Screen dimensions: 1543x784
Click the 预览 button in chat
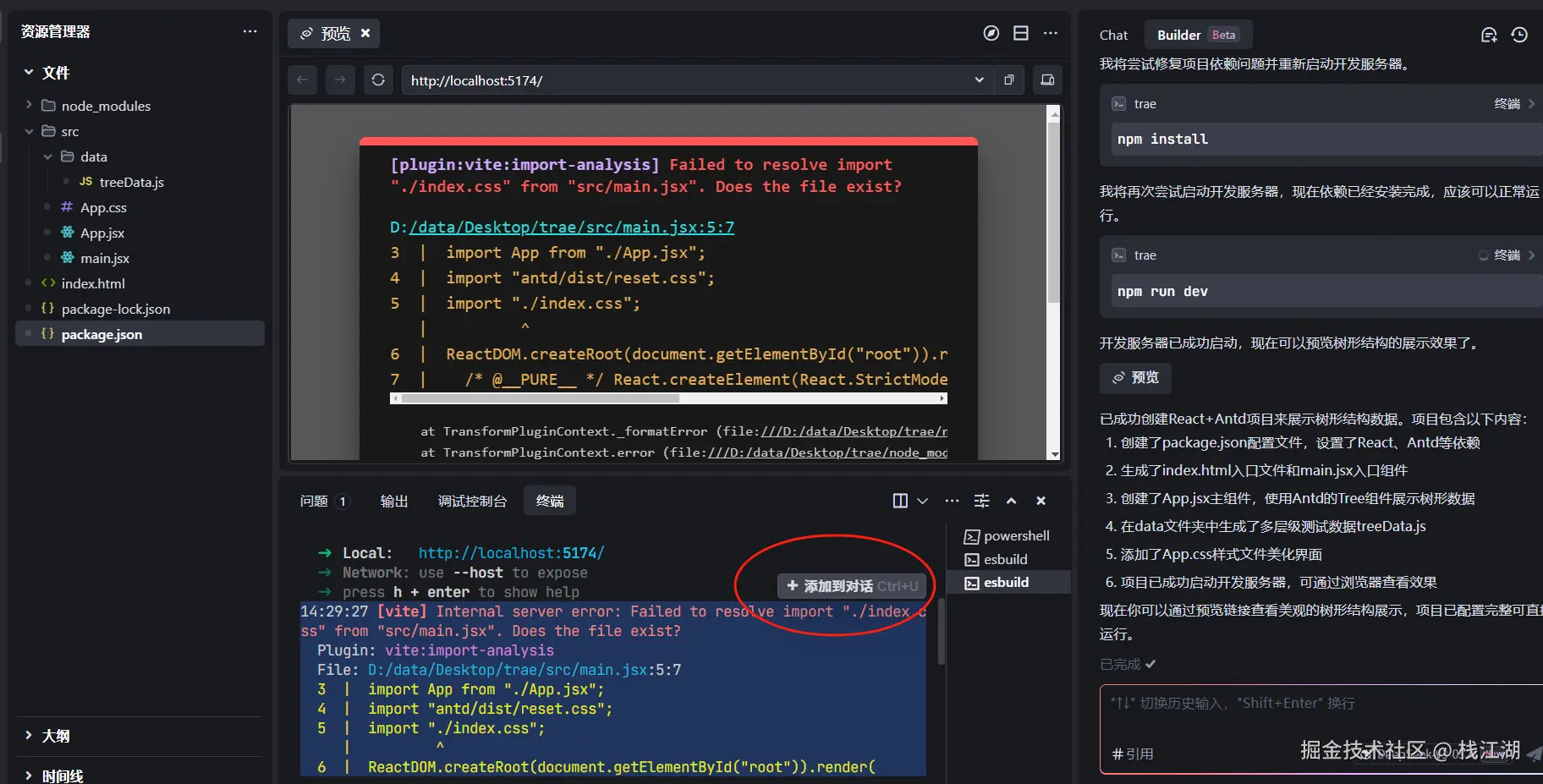pyautogui.click(x=1135, y=377)
